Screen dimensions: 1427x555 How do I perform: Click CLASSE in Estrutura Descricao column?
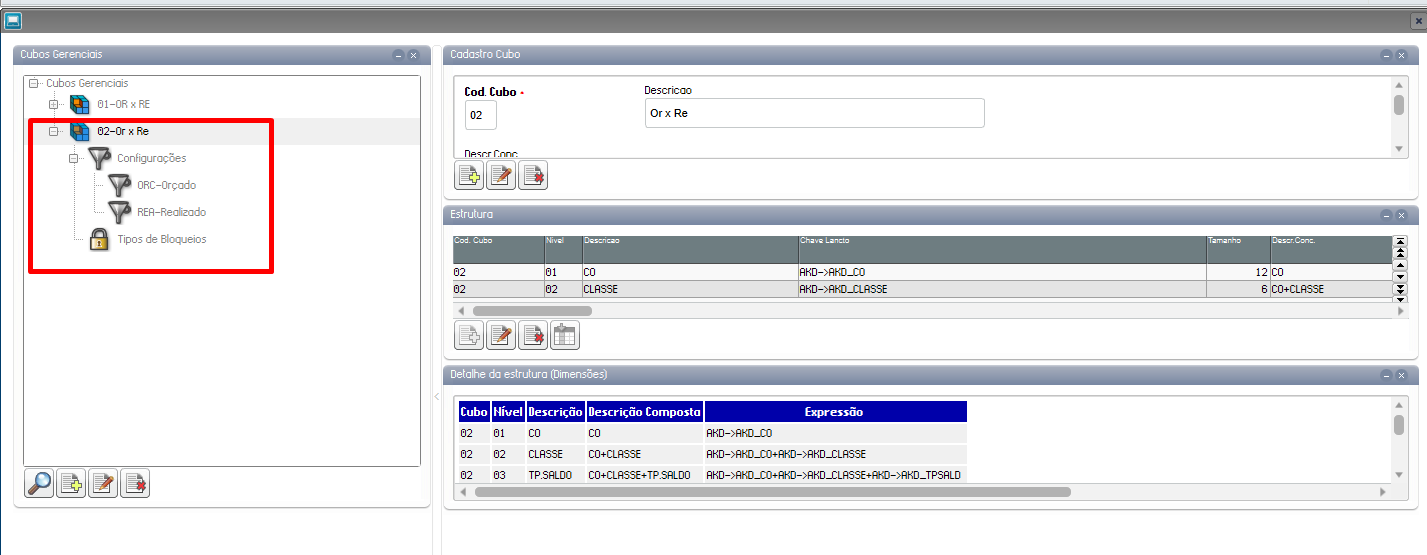tap(690, 289)
